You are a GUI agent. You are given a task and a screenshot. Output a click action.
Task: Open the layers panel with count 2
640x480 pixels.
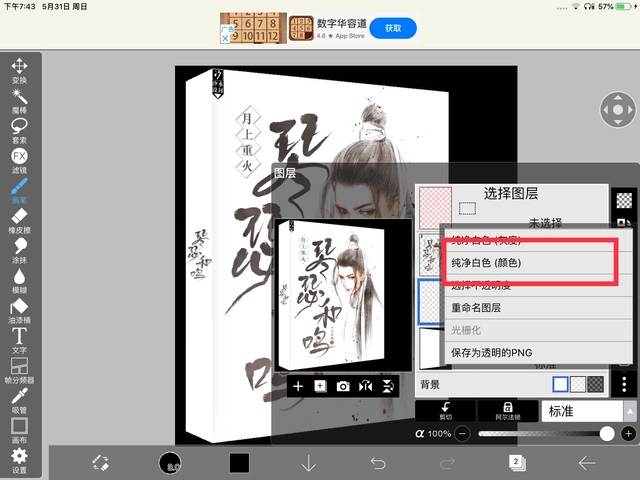click(x=517, y=461)
